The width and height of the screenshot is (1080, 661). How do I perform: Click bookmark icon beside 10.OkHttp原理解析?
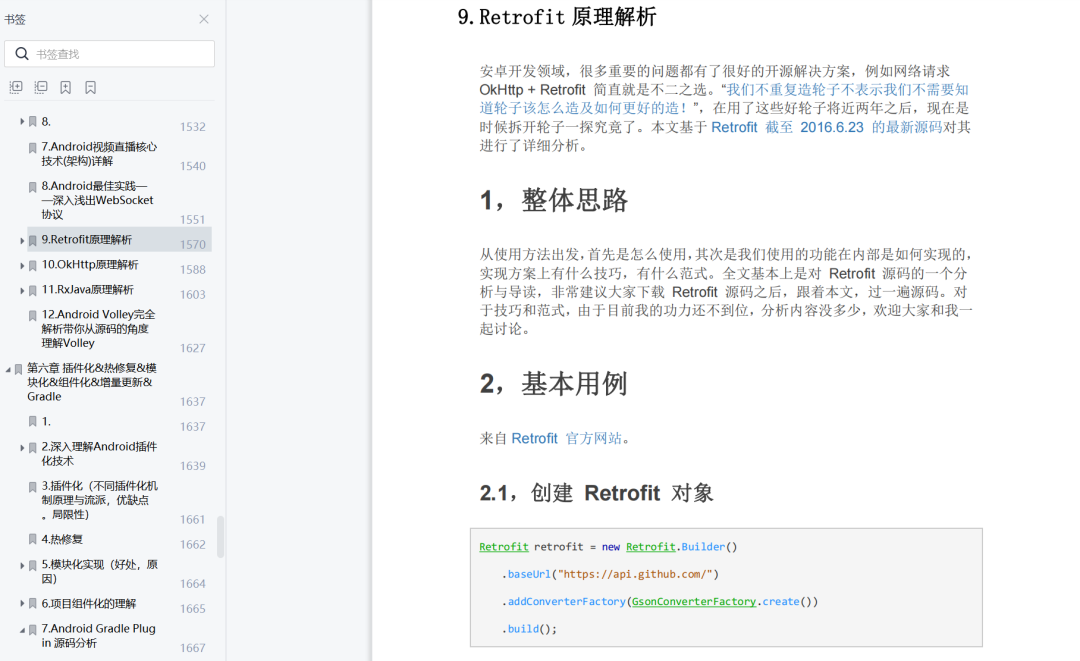click(x=32, y=265)
